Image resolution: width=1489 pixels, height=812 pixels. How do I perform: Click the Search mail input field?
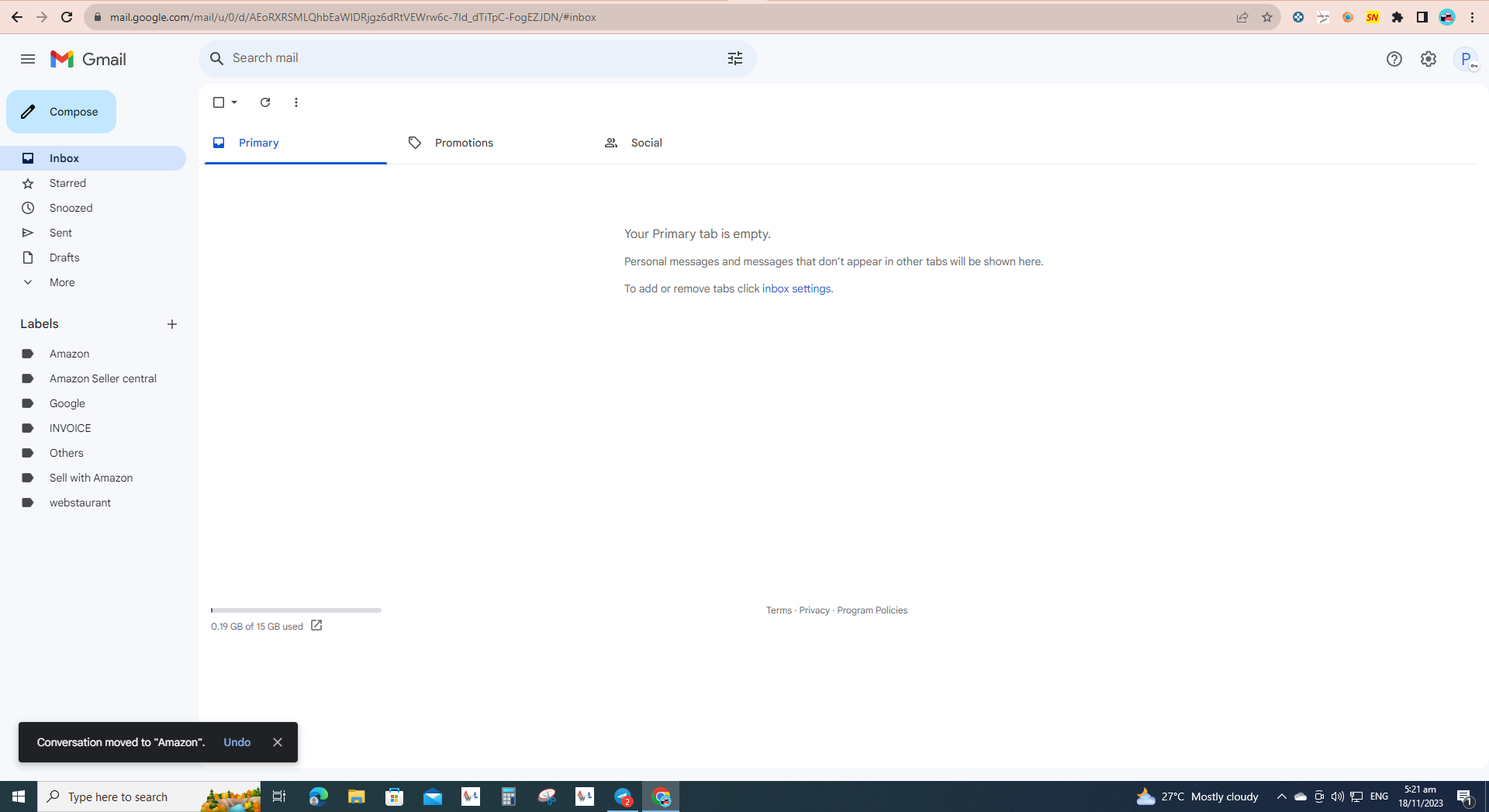[x=473, y=58]
